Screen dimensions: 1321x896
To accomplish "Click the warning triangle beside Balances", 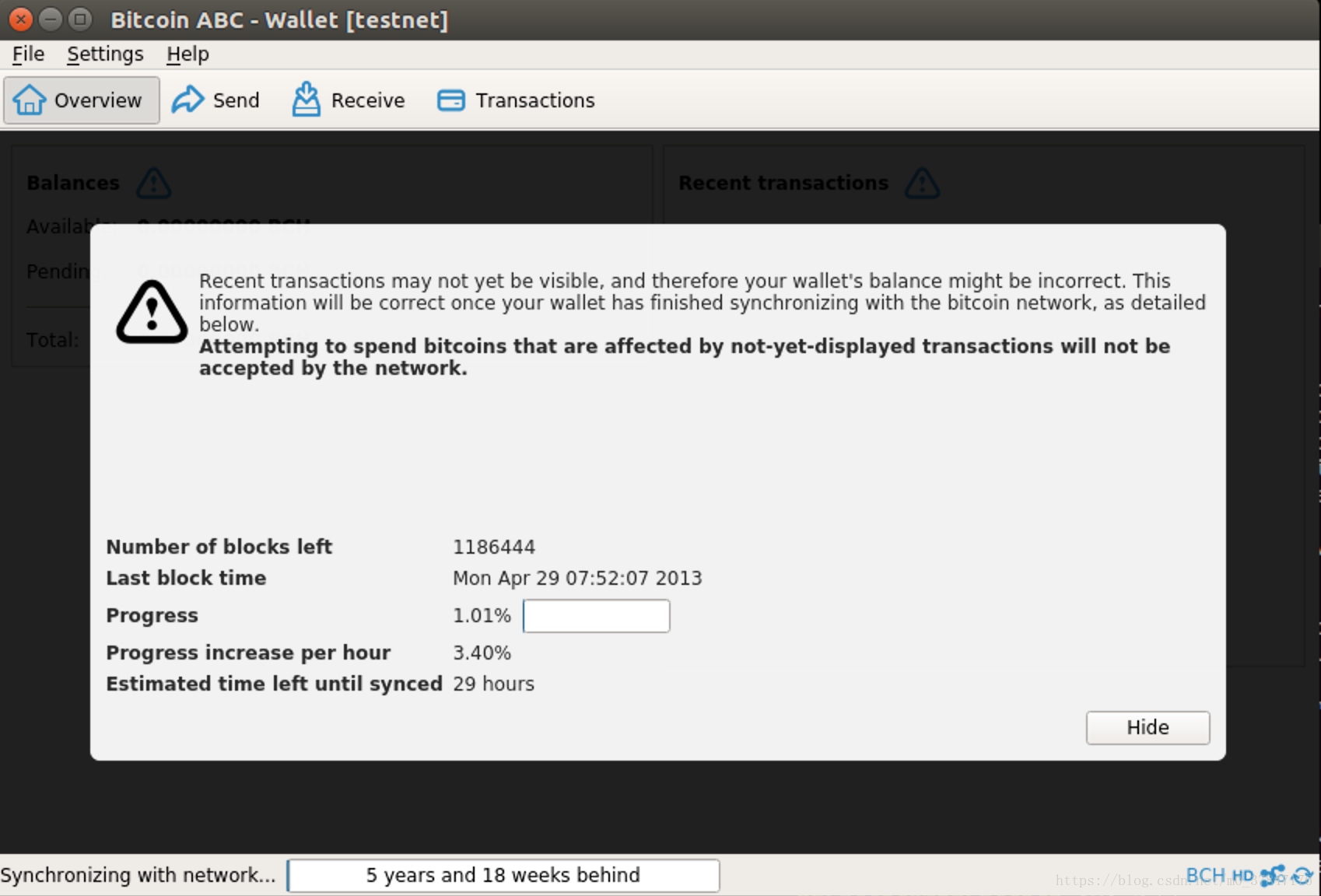I will point(153,184).
